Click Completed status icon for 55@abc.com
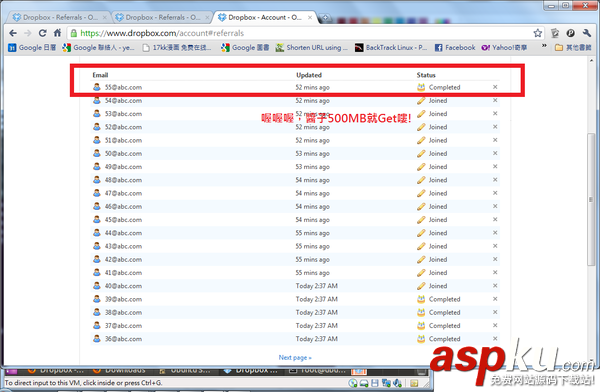This screenshot has width=600, height=392. 421,87
